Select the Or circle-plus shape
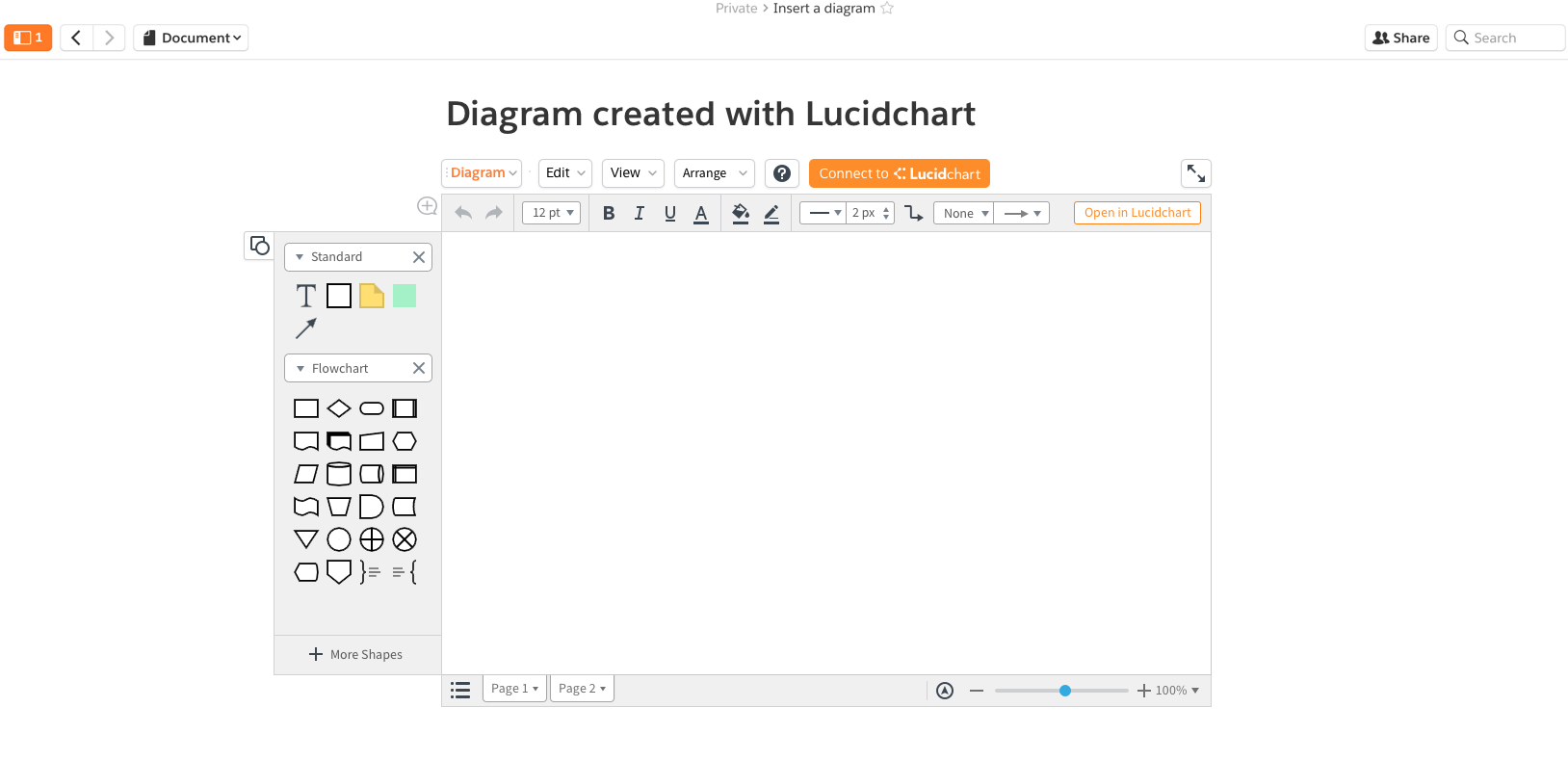Viewport: 1568px width, 760px height. coord(372,539)
